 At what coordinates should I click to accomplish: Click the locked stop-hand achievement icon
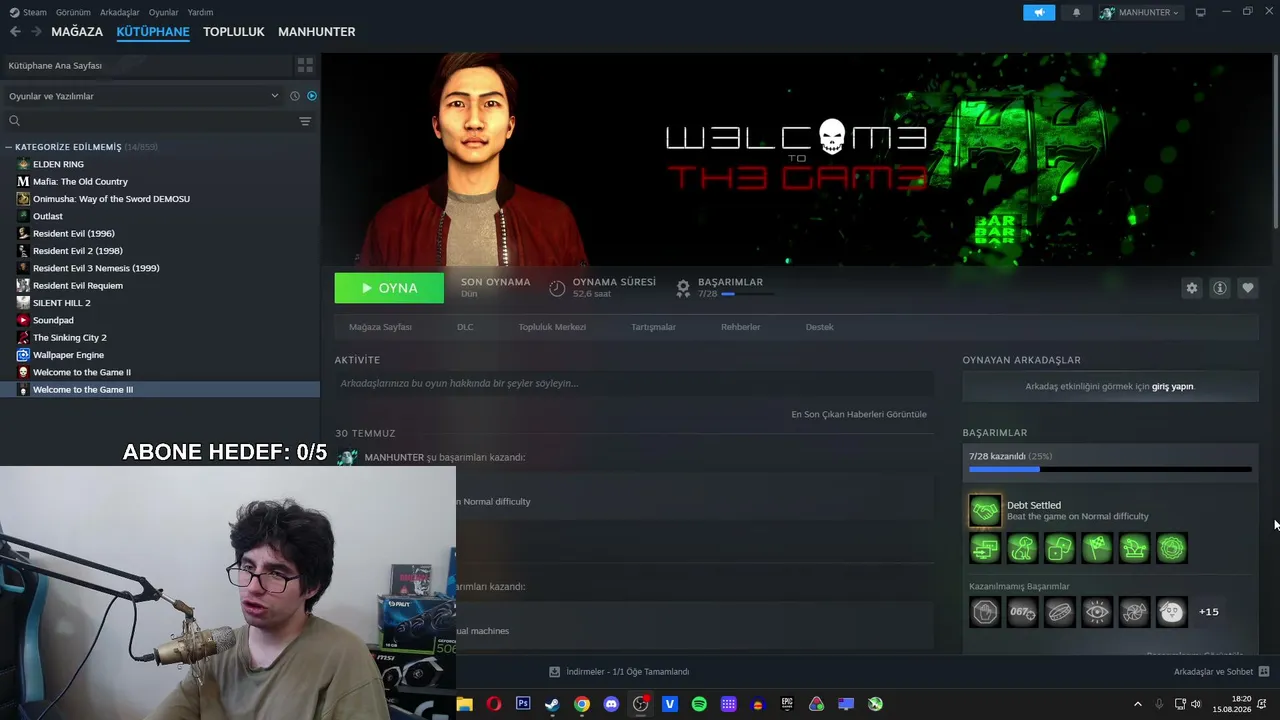tap(985, 612)
